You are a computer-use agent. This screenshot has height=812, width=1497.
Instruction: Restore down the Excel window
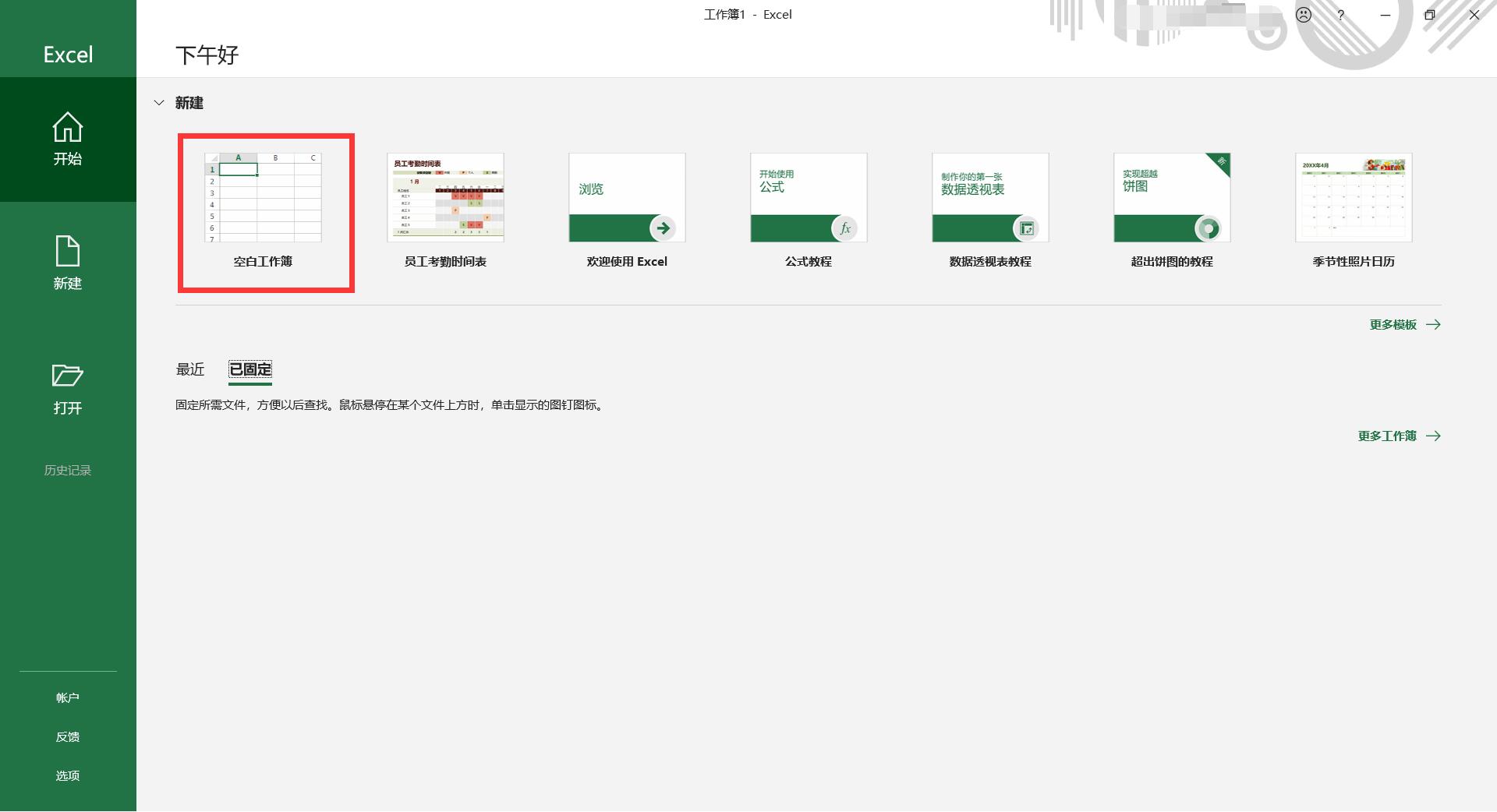click(1429, 15)
